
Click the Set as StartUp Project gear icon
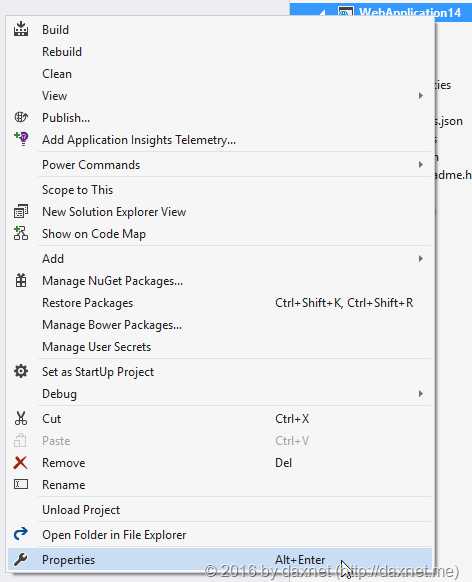pyautogui.click(x=21, y=372)
